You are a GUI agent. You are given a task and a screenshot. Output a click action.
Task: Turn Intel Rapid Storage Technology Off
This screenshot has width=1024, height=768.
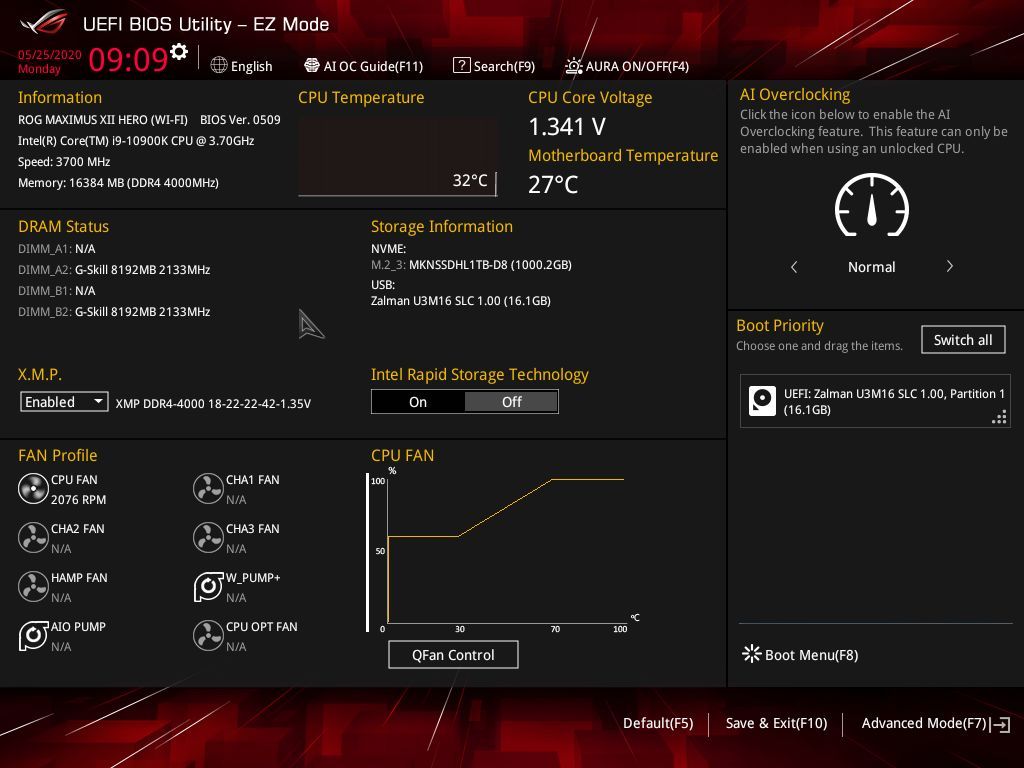coord(511,402)
